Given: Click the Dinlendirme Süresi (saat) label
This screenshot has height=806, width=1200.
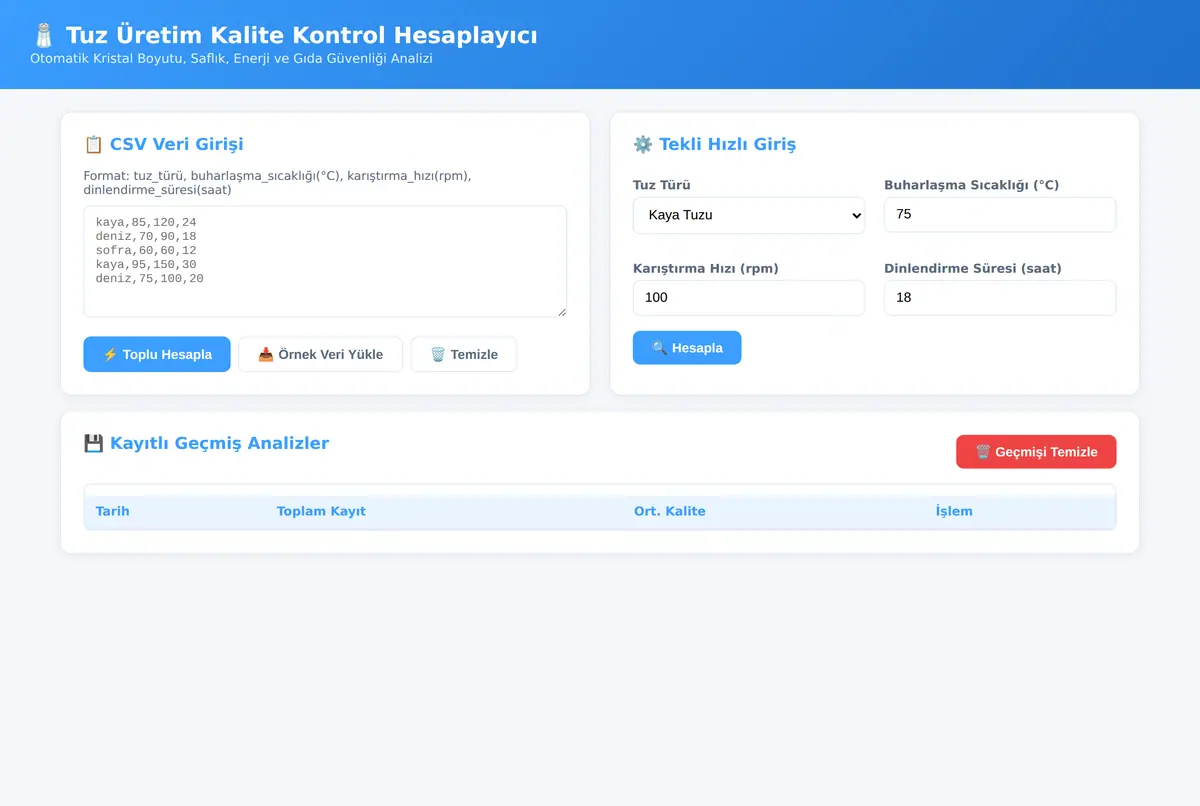Looking at the screenshot, I should coord(973,268).
